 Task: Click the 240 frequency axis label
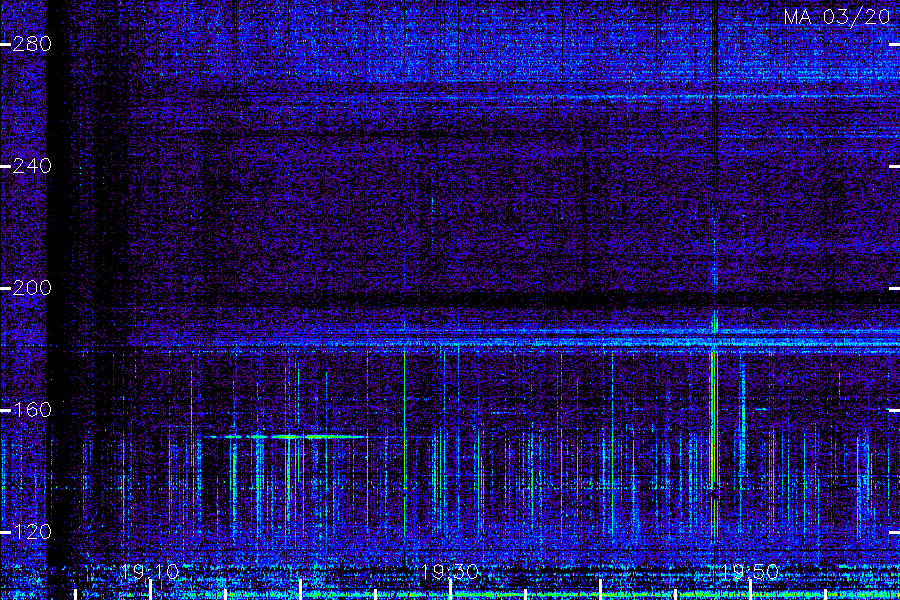32,167
